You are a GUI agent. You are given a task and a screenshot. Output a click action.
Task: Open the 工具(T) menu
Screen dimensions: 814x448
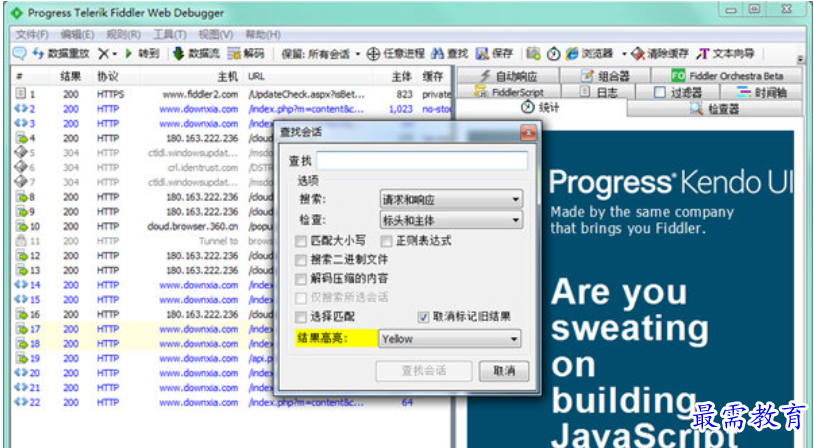coord(169,35)
